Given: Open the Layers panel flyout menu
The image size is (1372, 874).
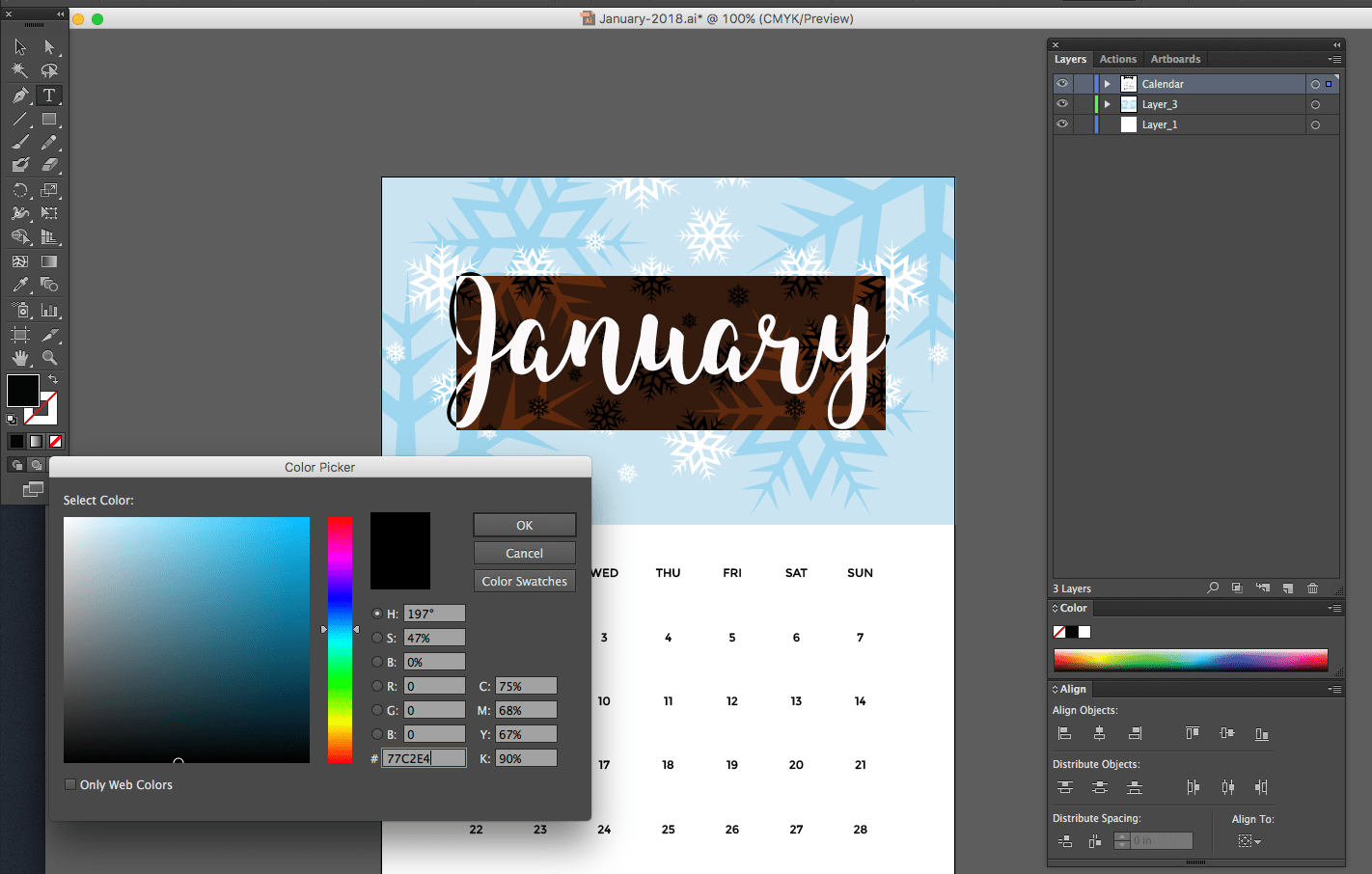Looking at the screenshot, I should pos(1334,59).
